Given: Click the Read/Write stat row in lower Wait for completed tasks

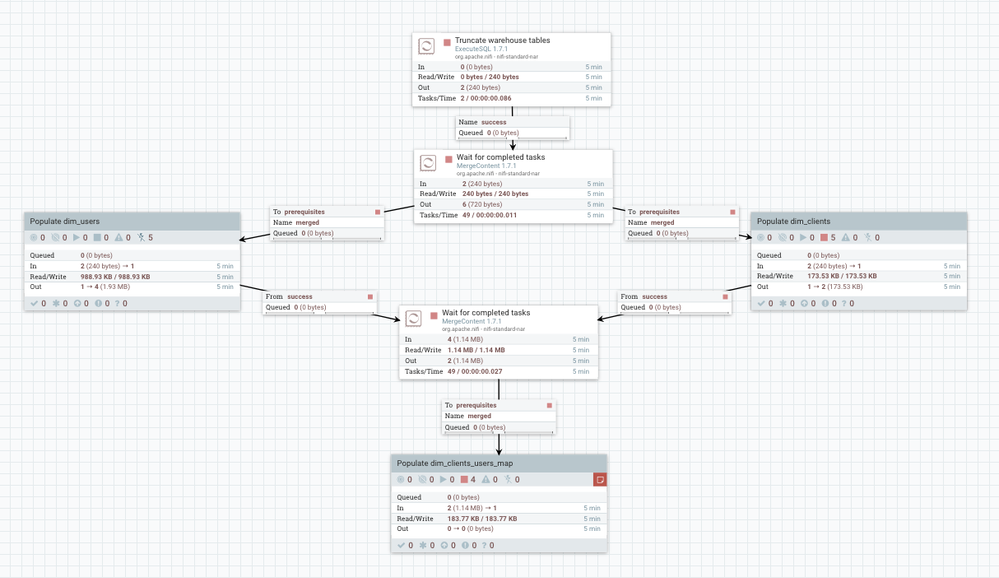Looking at the screenshot, I should tap(470, 349).
